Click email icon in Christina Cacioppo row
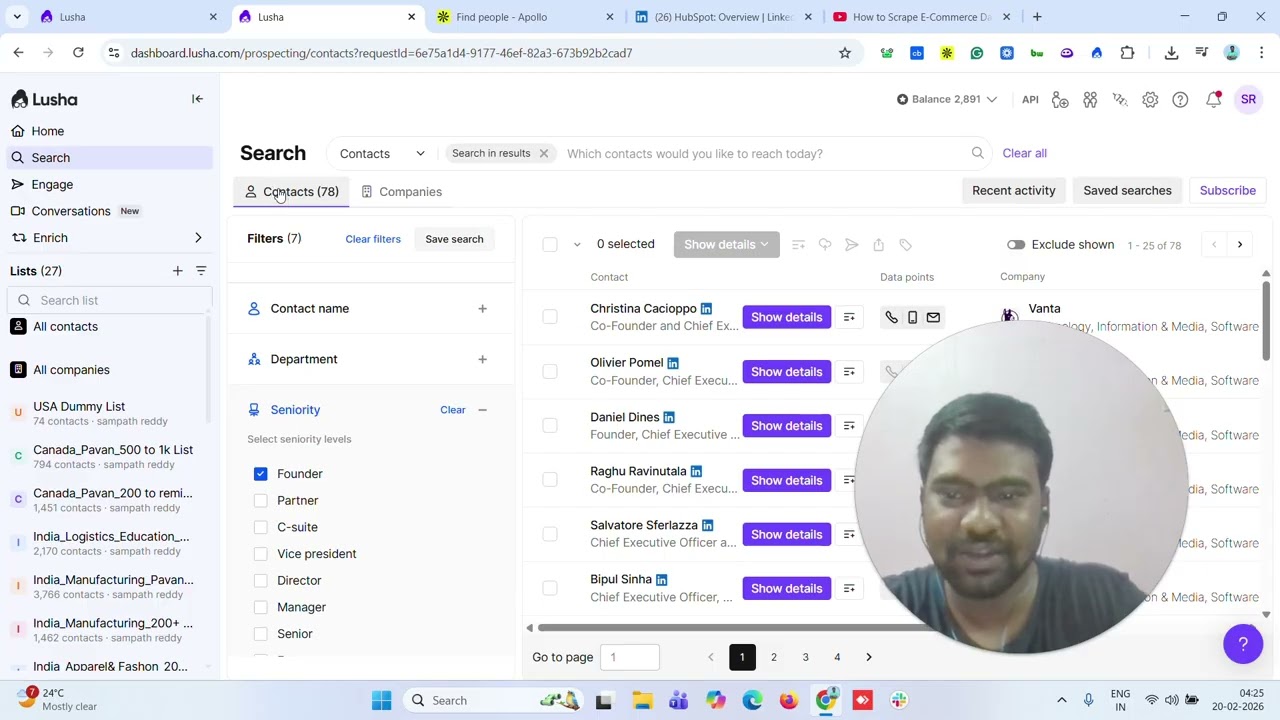Viewport: 1280px width, 720px height. click(933, 317)
